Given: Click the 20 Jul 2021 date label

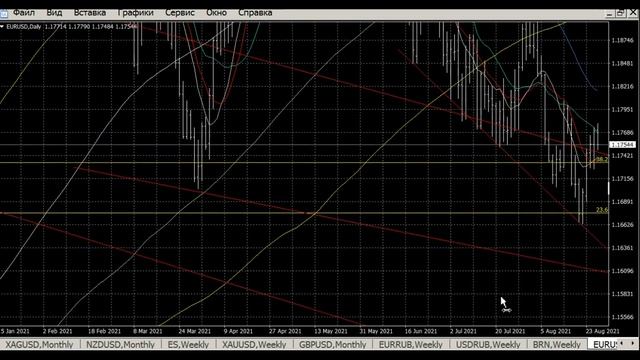Looking at the screenshot, I should coord(510,331).
